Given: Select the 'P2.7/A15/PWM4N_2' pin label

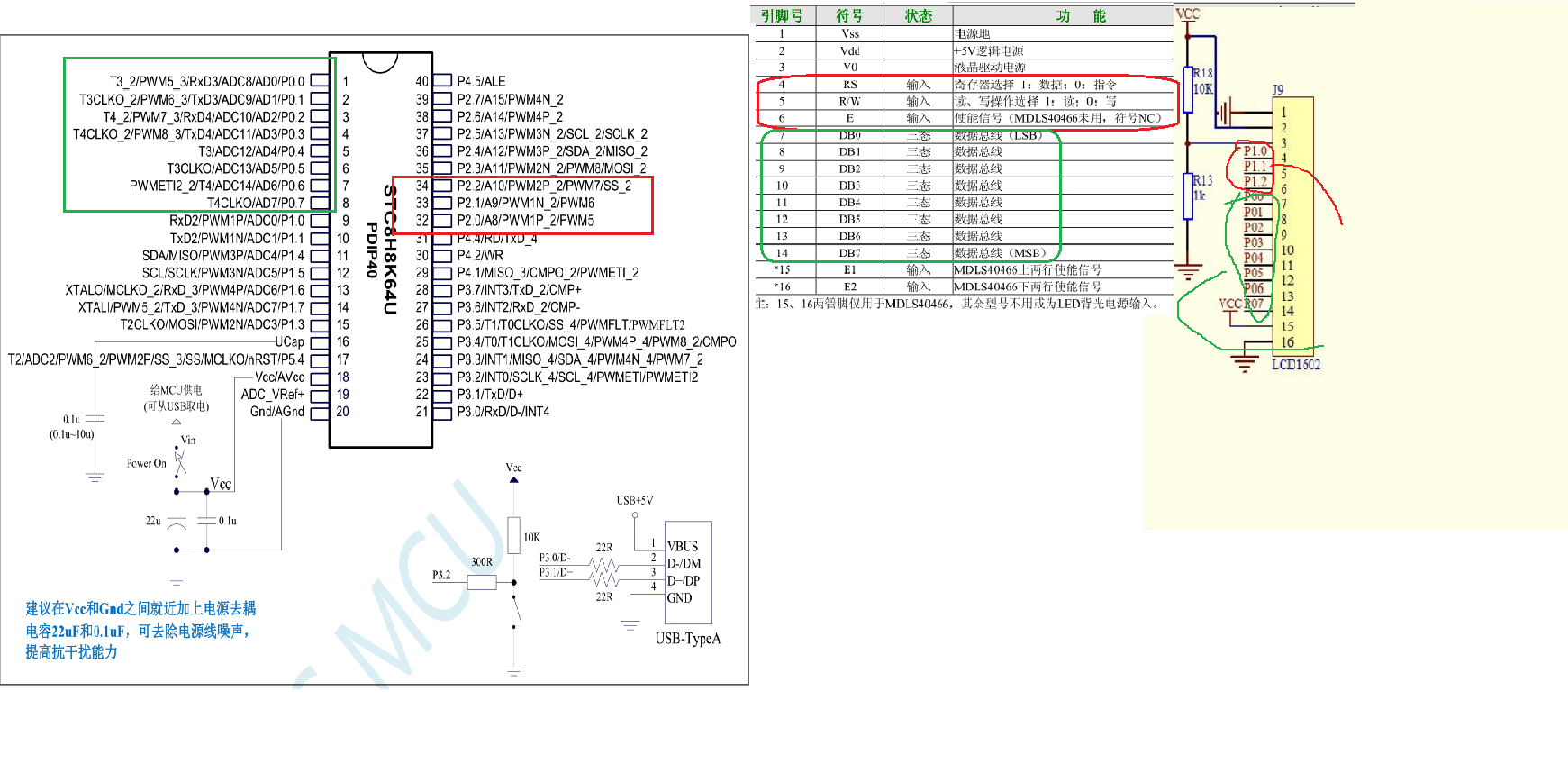Looking at the screenshot, I should coord(510,99).
